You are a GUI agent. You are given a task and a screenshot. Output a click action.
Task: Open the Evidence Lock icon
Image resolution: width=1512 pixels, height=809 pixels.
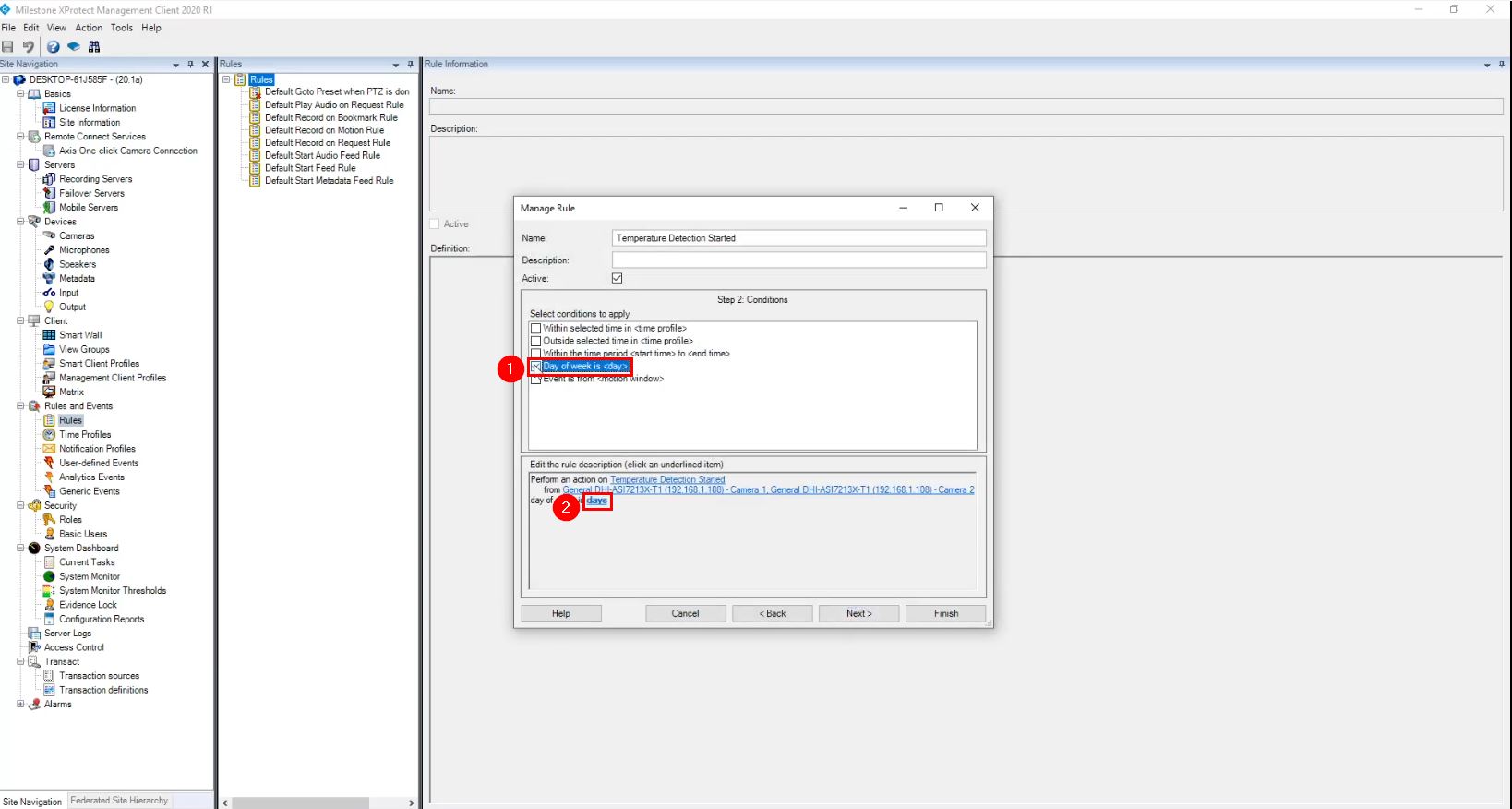click(50, 605)
